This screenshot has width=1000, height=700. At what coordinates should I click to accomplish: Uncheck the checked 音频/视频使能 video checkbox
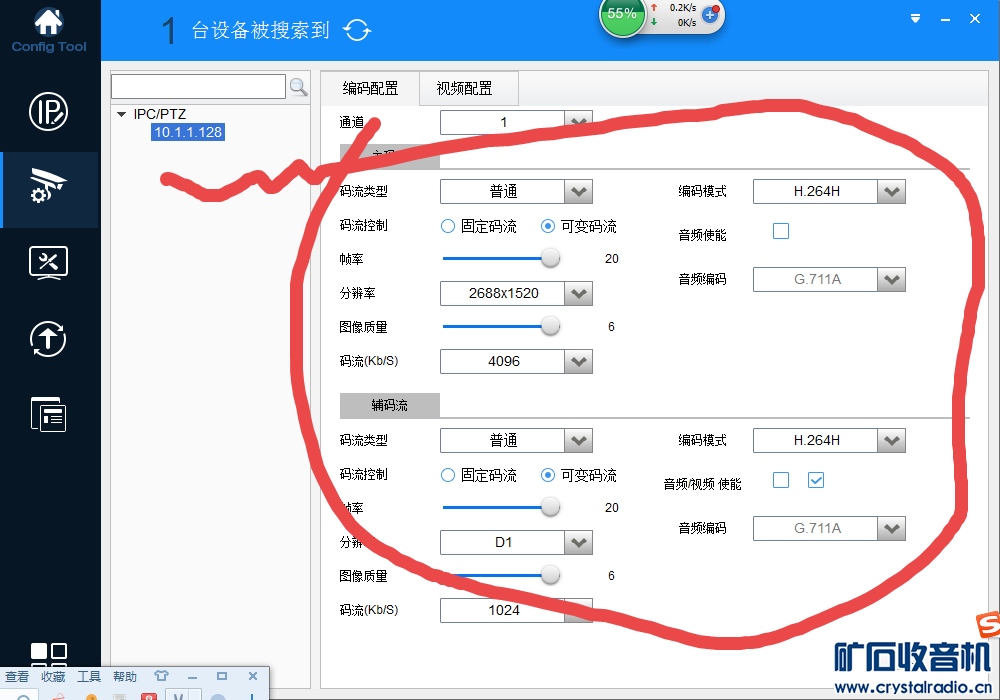tap(816, 480)
